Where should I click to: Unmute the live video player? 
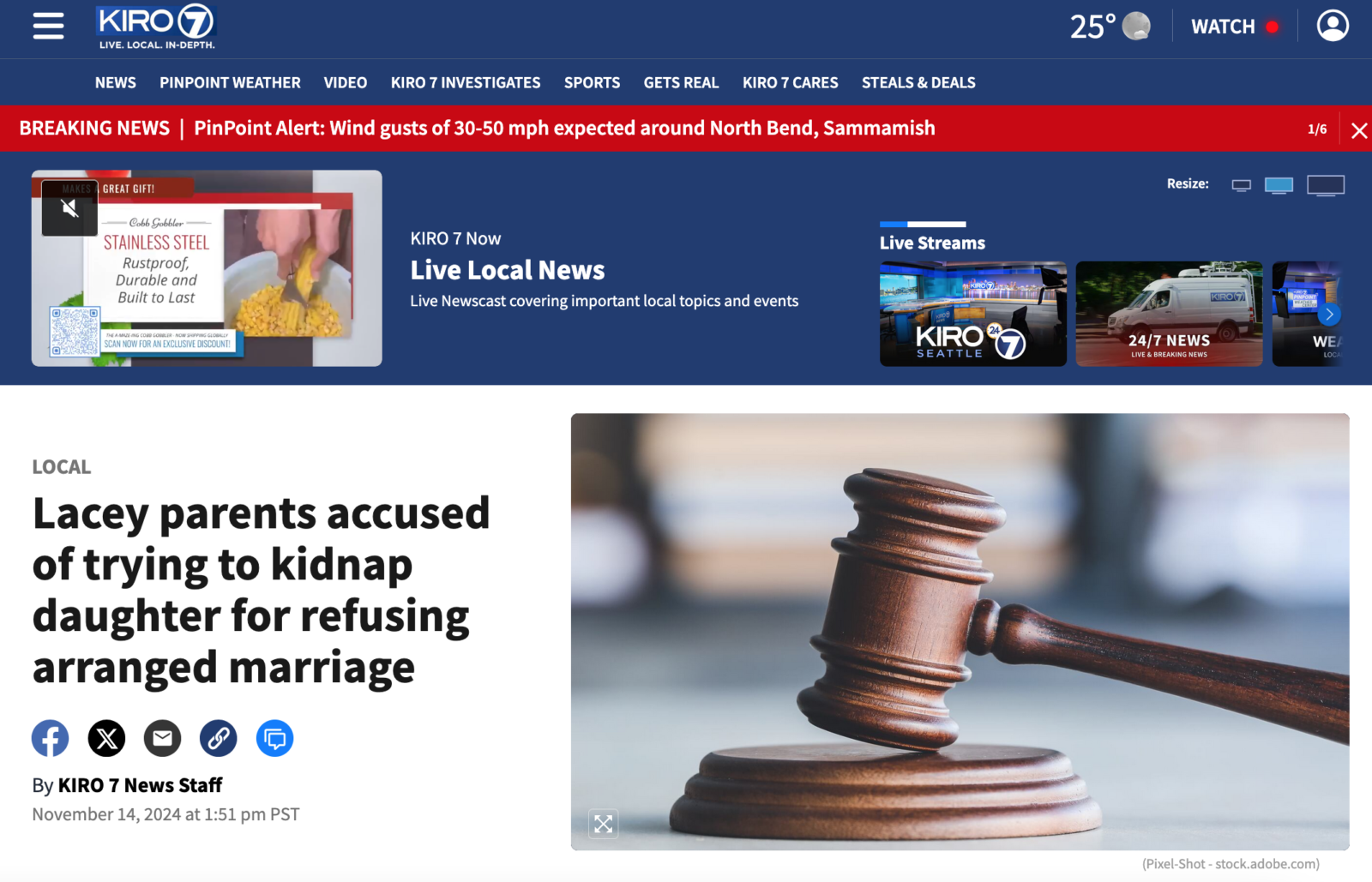pyautogui.click(x=69, y=207)
